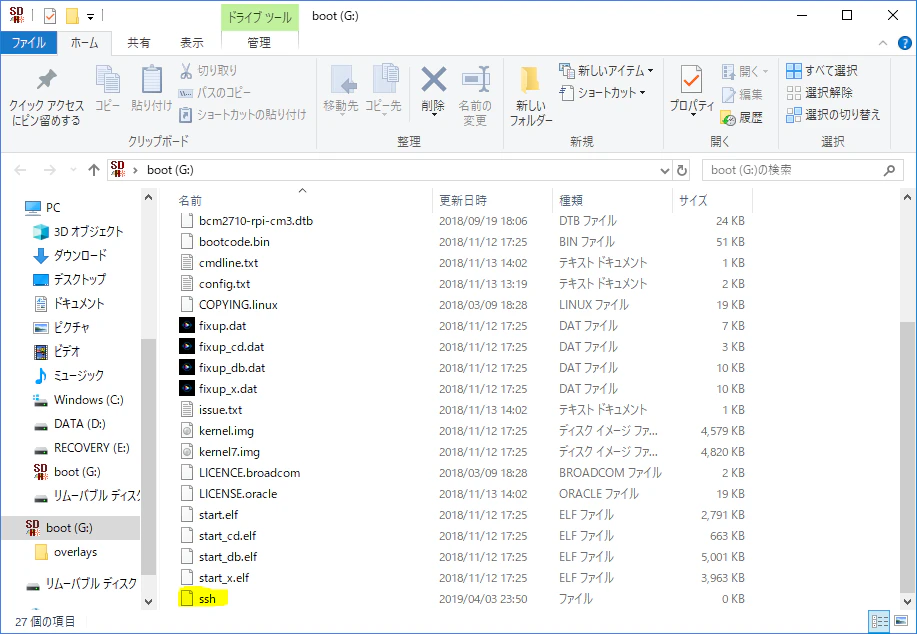Click the help question mark icon
This screenshot has height=634, width=917.
(904, 43)
